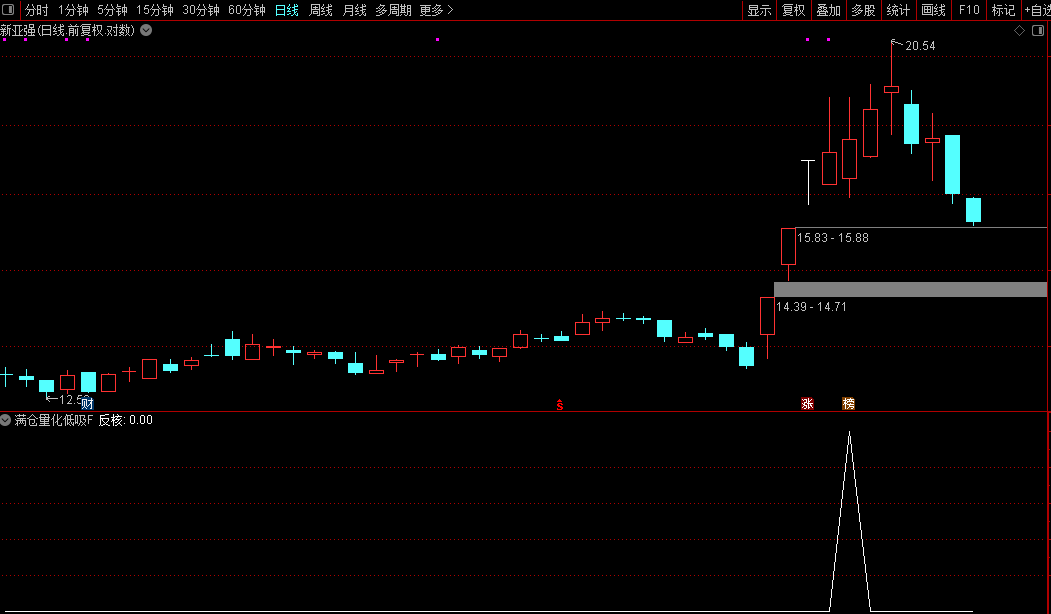Screen dimensions: 1051x614
Task: Select the candlestick at the 20.54 peak
Action: coord(891,89)
